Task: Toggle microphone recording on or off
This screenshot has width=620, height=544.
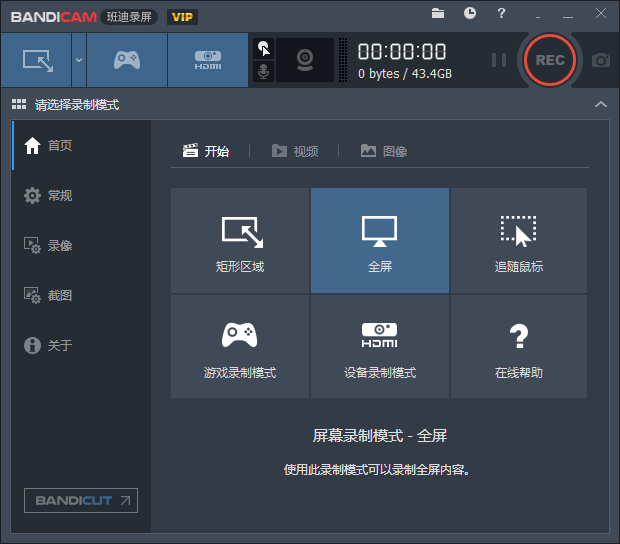Action: (263, 72)
